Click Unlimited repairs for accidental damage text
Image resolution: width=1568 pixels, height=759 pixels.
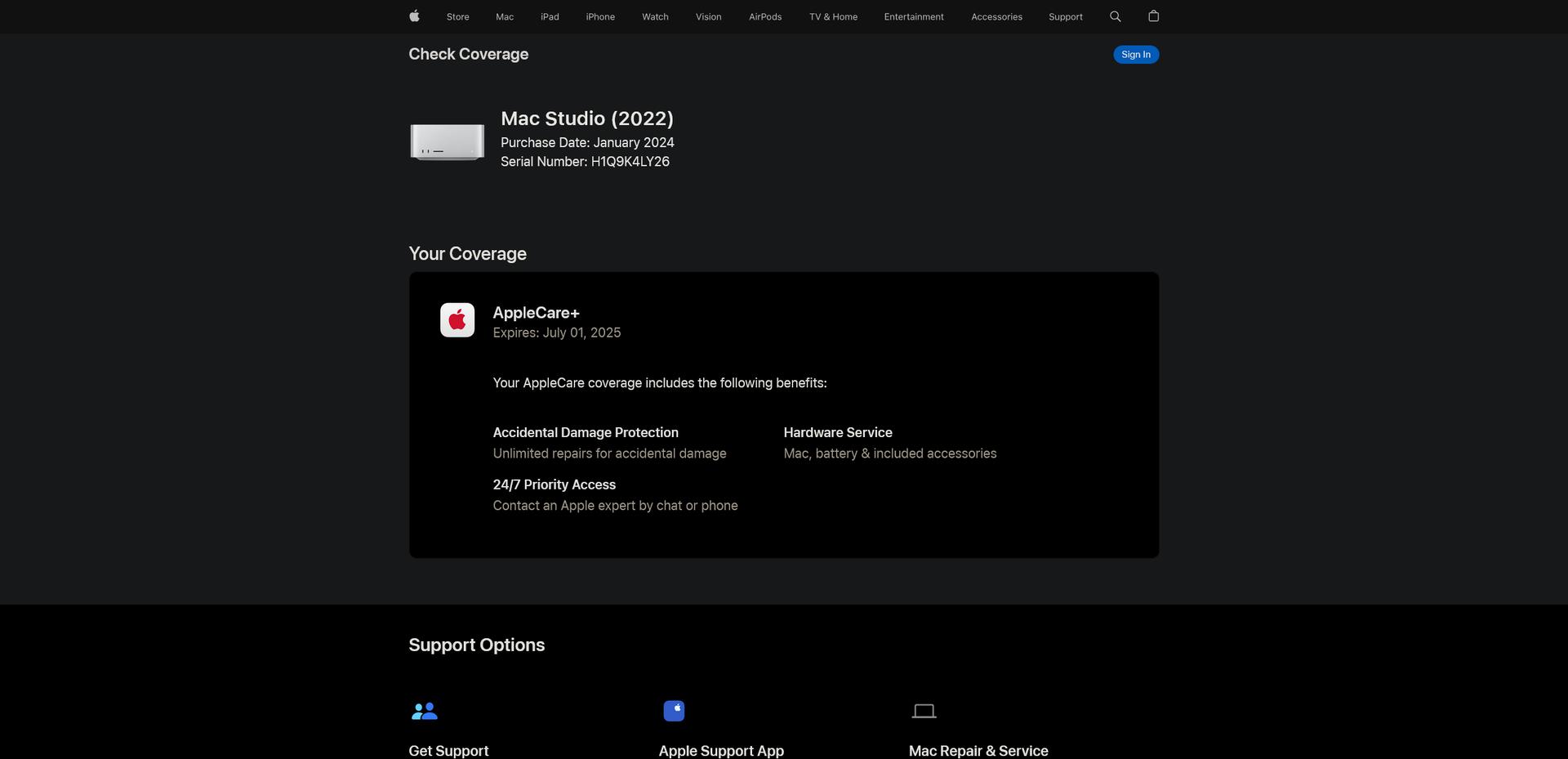(609, 453)
